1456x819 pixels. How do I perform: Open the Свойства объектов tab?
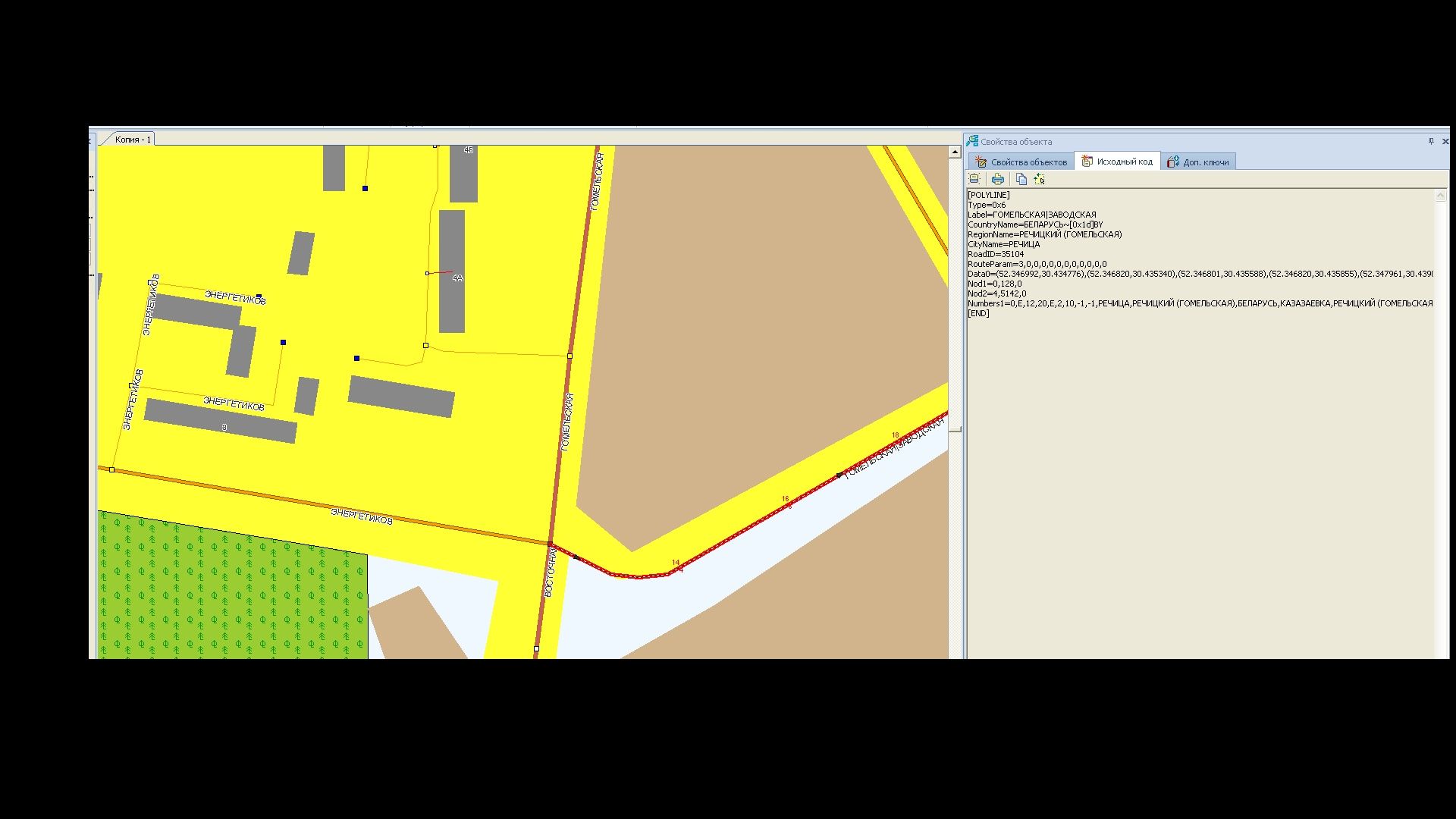(1021, 162)
